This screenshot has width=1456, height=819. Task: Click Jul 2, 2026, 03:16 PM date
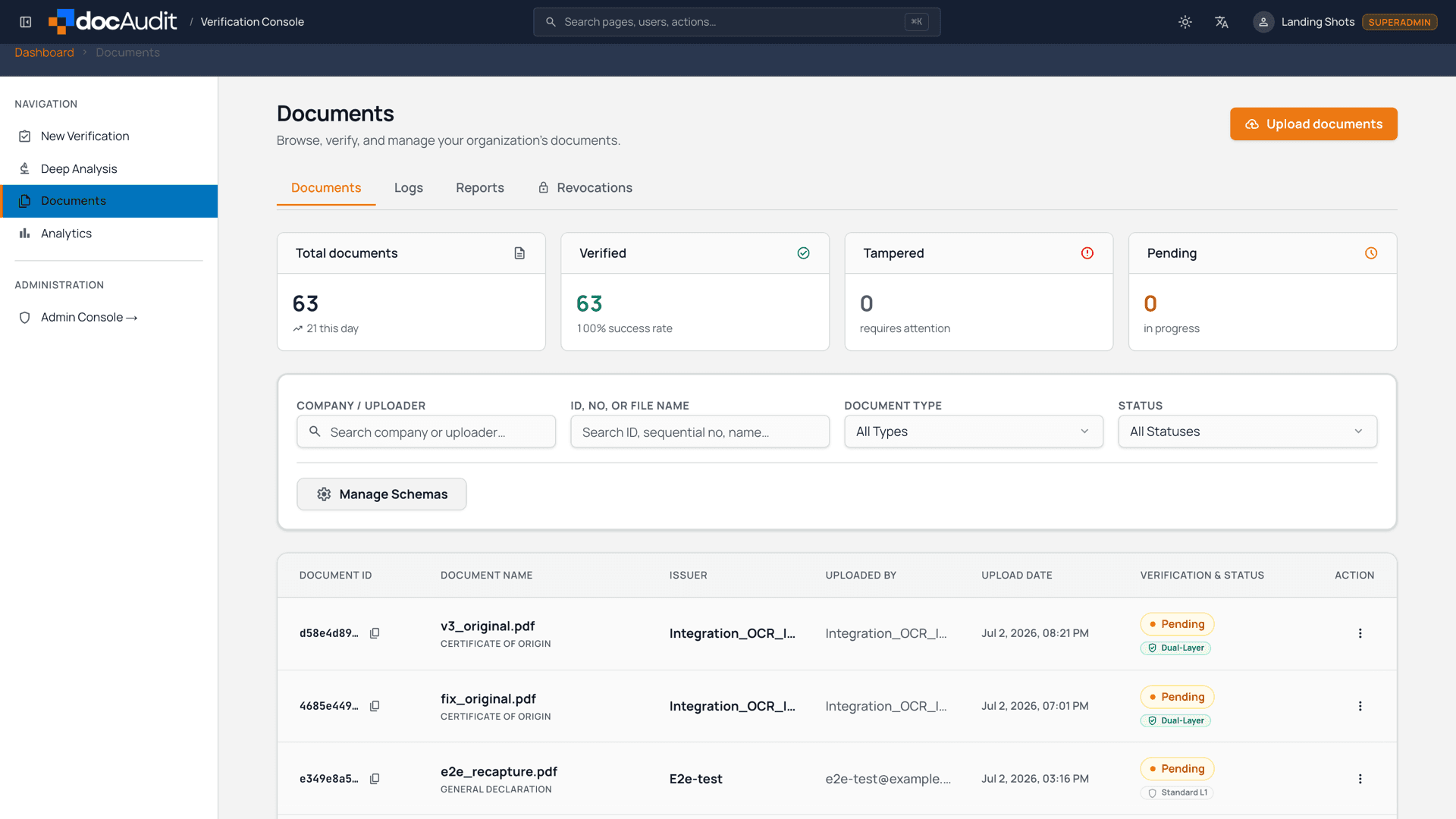tap(1035, 779)
